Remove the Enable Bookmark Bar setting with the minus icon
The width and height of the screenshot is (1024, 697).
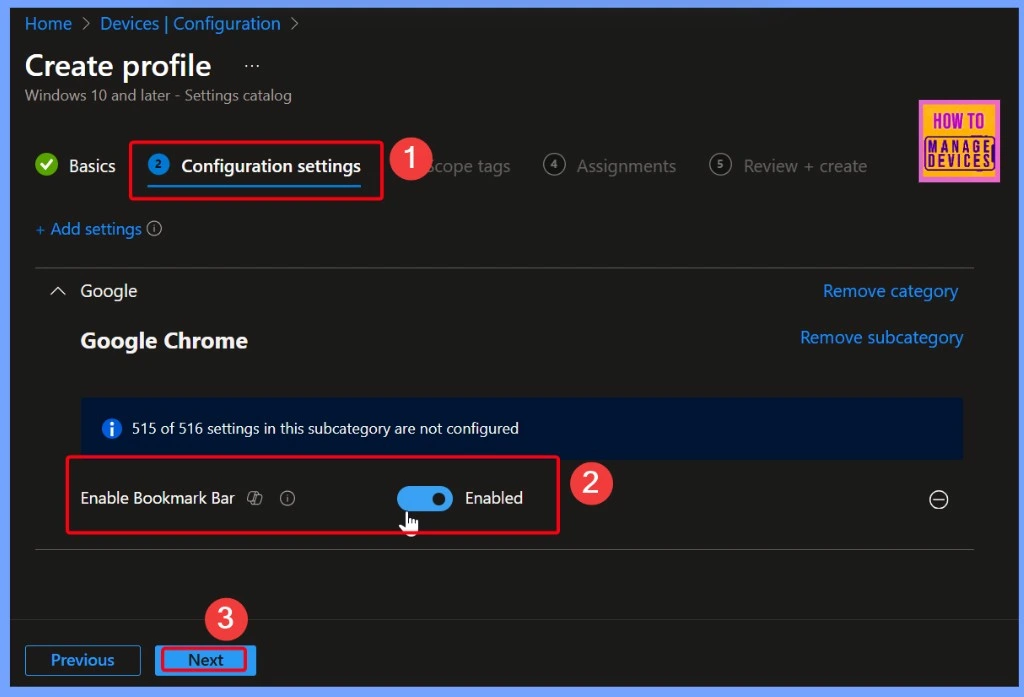938,500
